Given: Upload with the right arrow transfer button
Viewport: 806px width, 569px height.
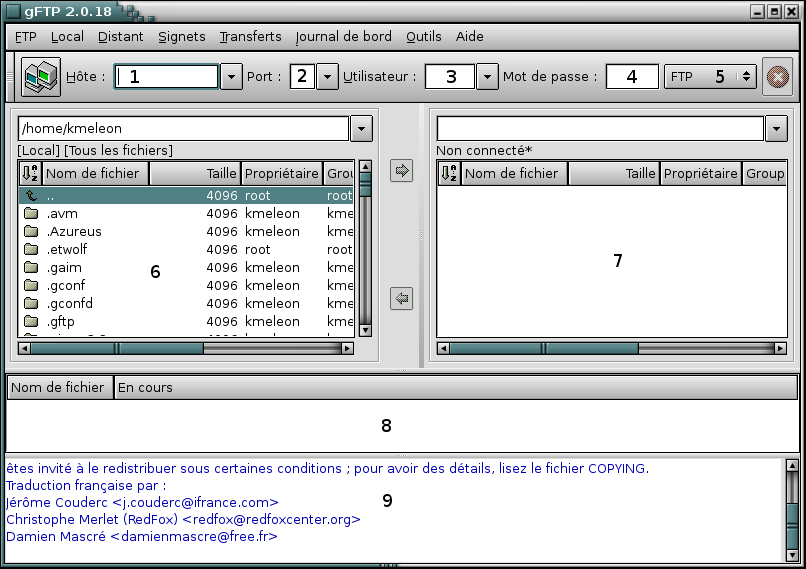Looking at the screenshot, I should coord(401,171).
